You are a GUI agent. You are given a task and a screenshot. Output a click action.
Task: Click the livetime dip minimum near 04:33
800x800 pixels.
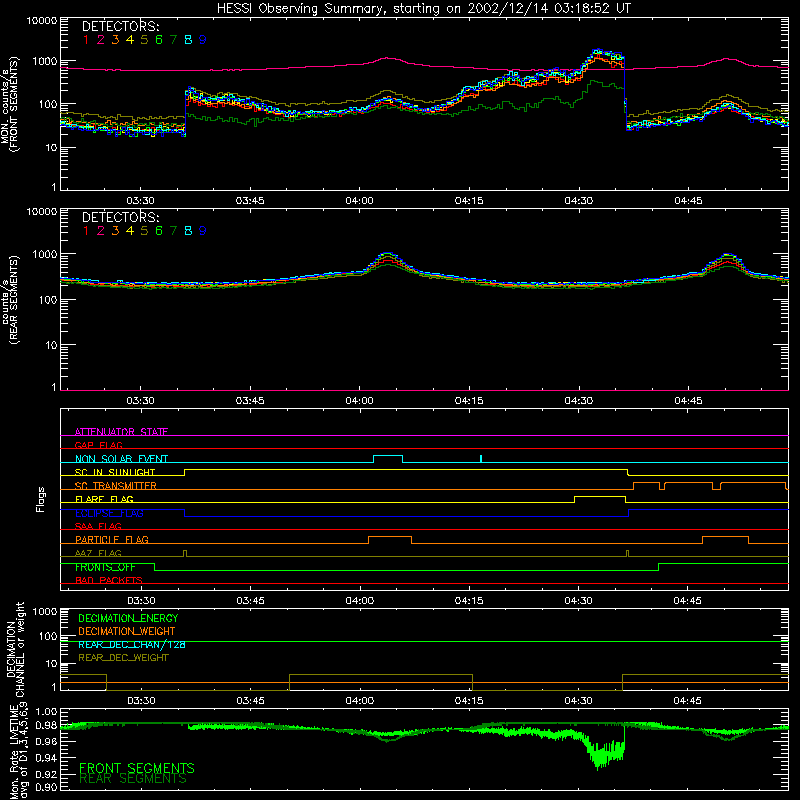[x=599, y=766]
